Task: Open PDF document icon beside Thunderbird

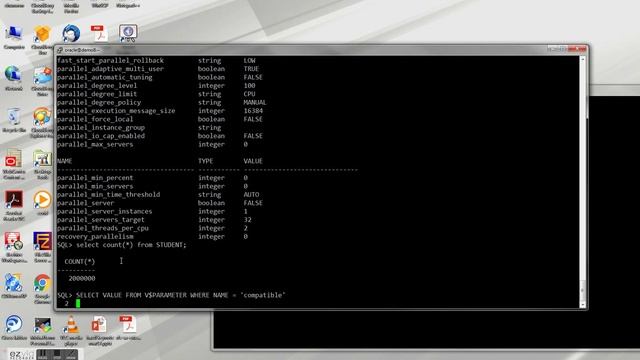Action: (99, 33)
